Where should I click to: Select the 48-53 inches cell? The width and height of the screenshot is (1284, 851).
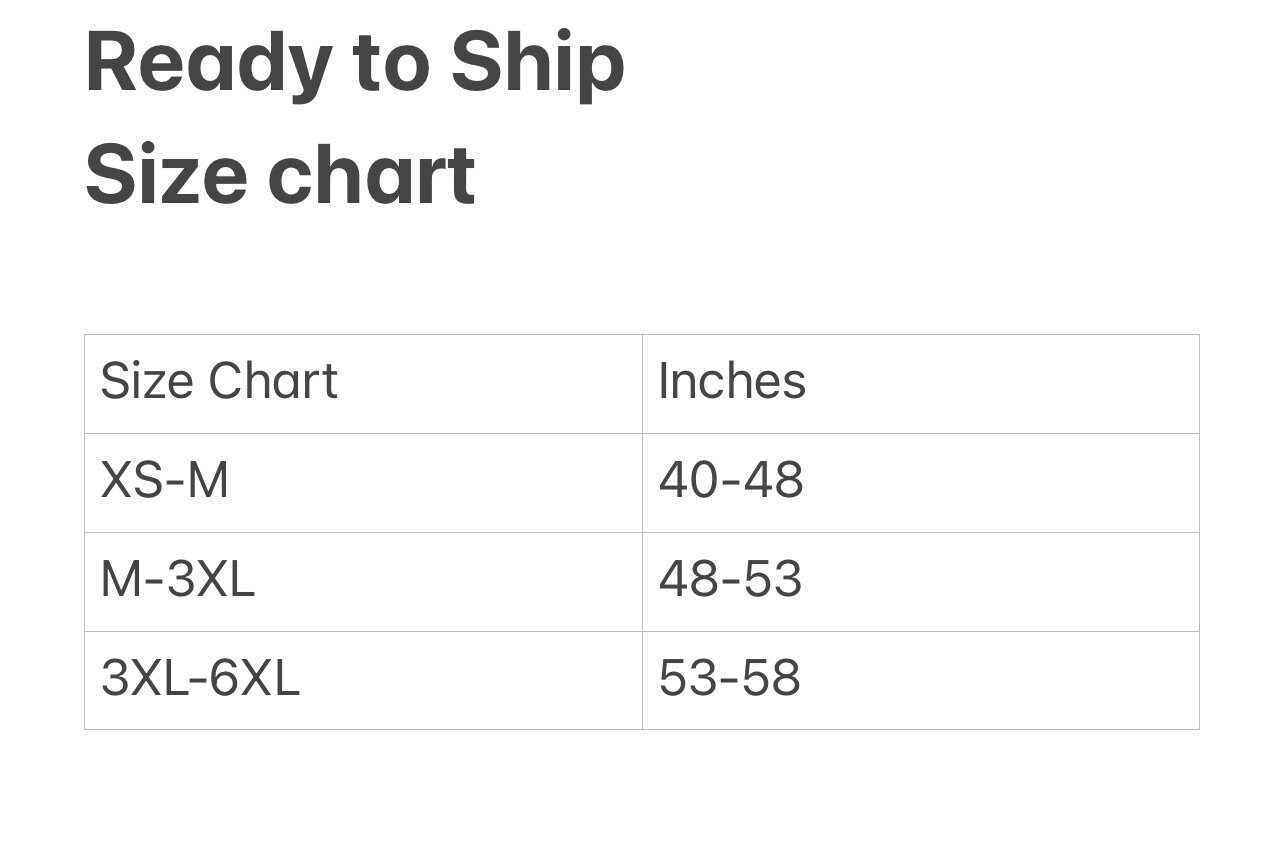pos(920,582)
